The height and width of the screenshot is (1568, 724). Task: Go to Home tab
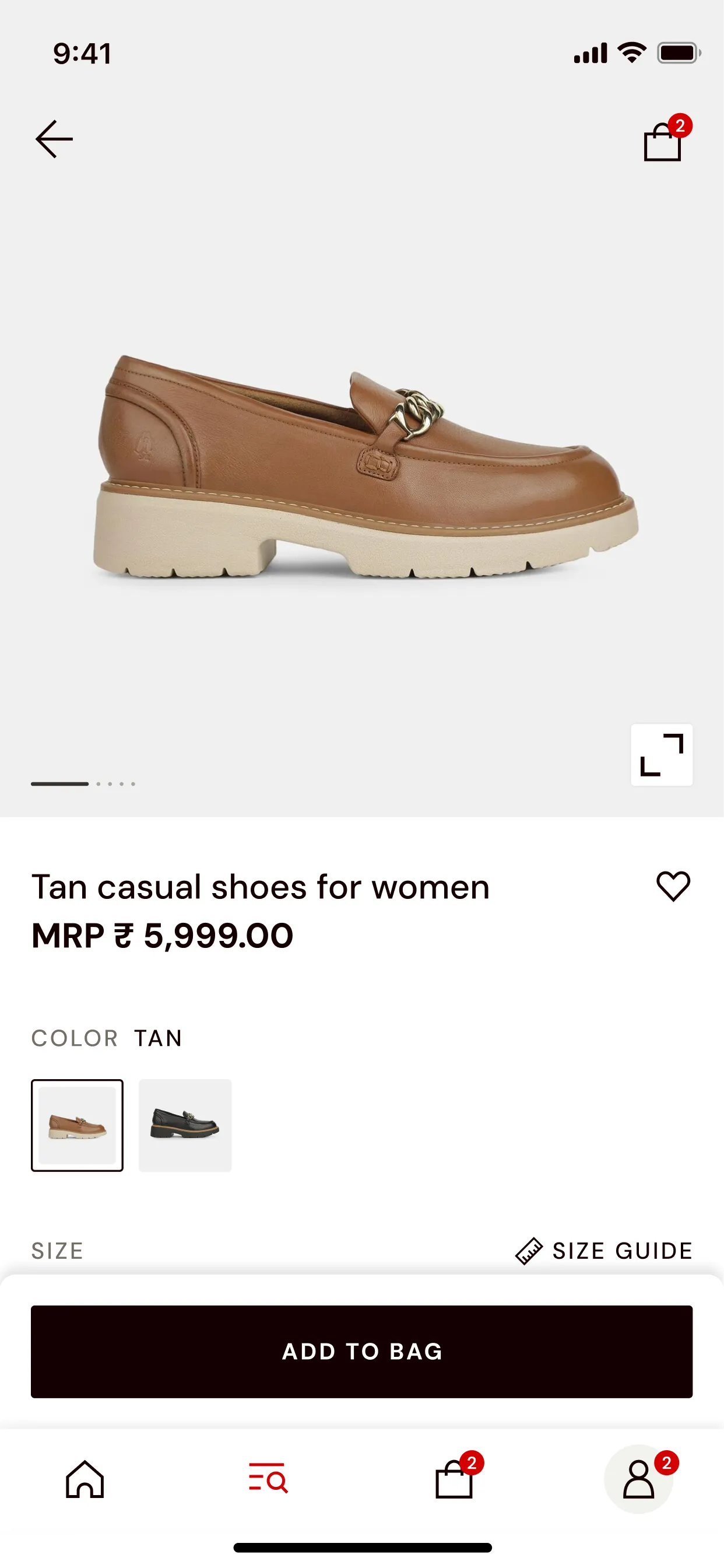coord(85,1479)
